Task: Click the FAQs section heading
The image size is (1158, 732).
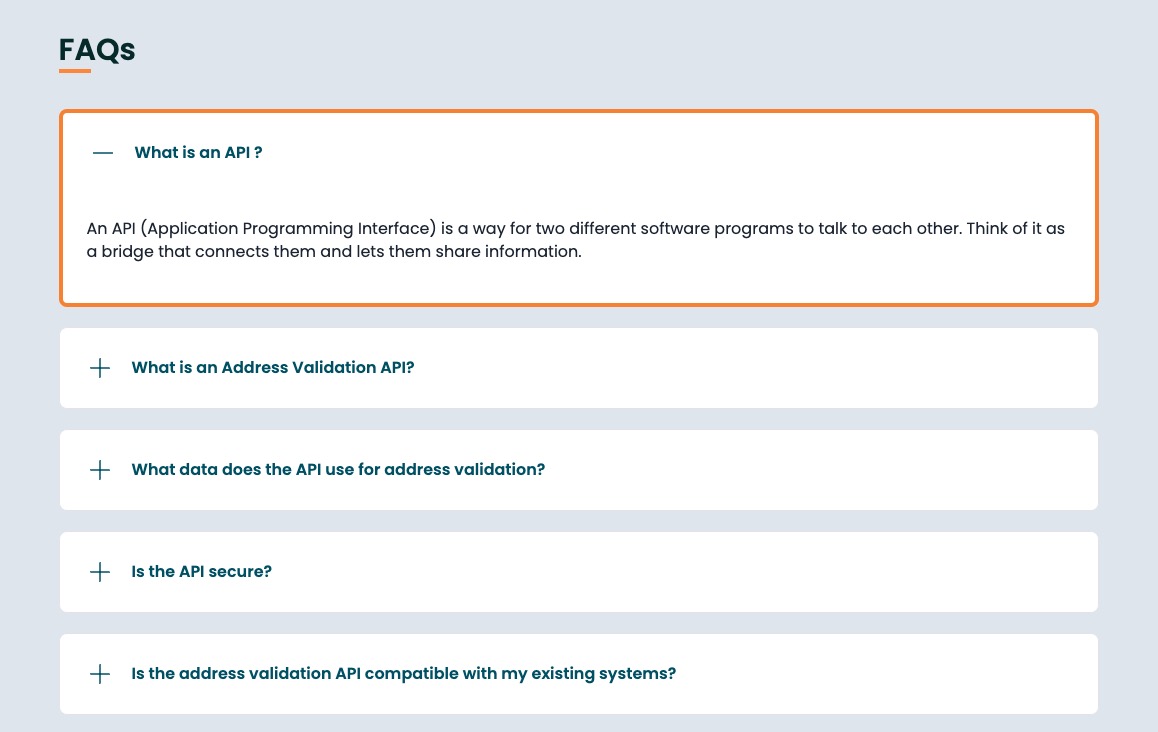Action: point(97,49)
